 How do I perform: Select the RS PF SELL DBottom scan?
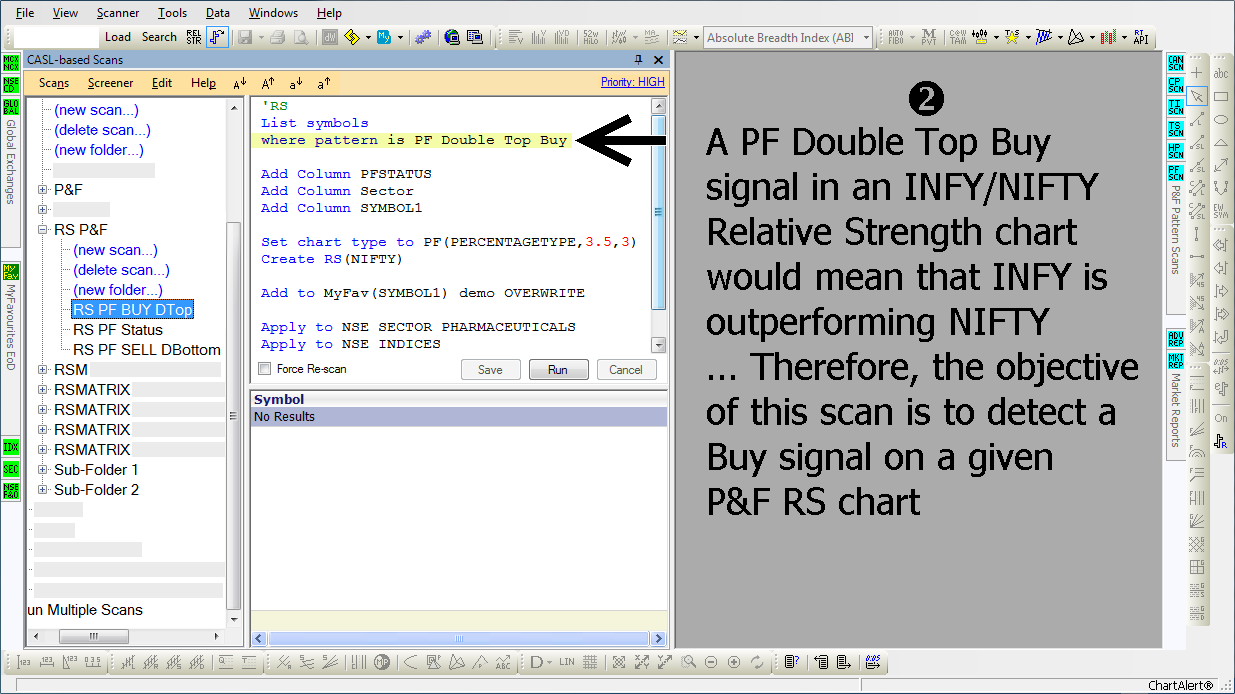coord(147,349)
